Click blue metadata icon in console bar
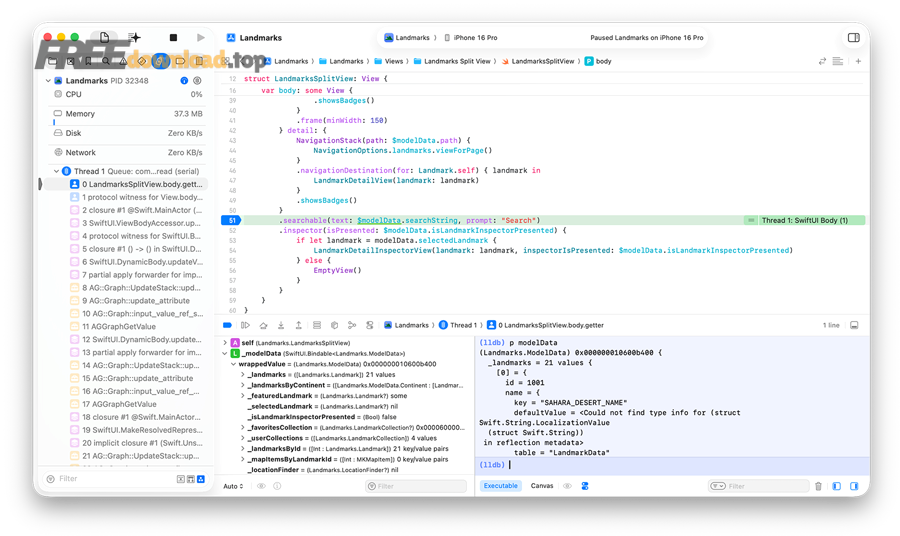The height and width of the screenshot is (536, 900). [x=585, y=485]
